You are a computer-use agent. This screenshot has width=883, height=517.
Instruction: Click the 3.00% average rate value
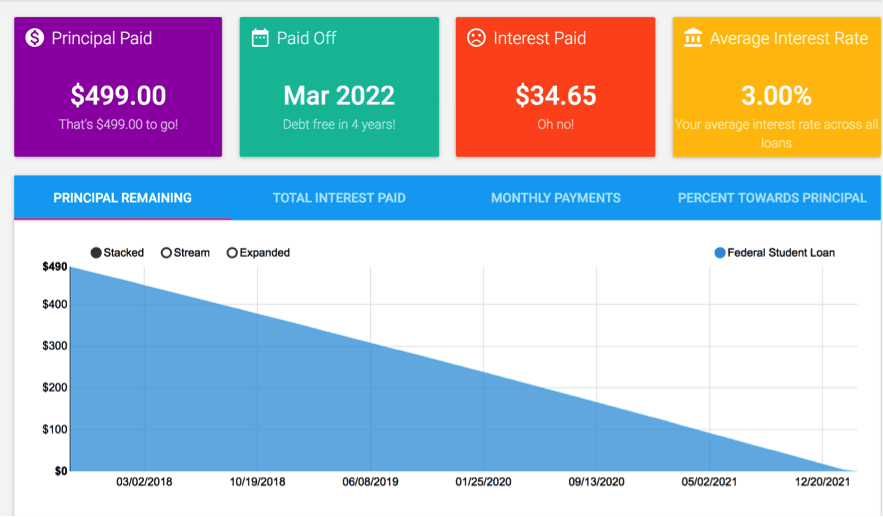[x=776, y=96]
